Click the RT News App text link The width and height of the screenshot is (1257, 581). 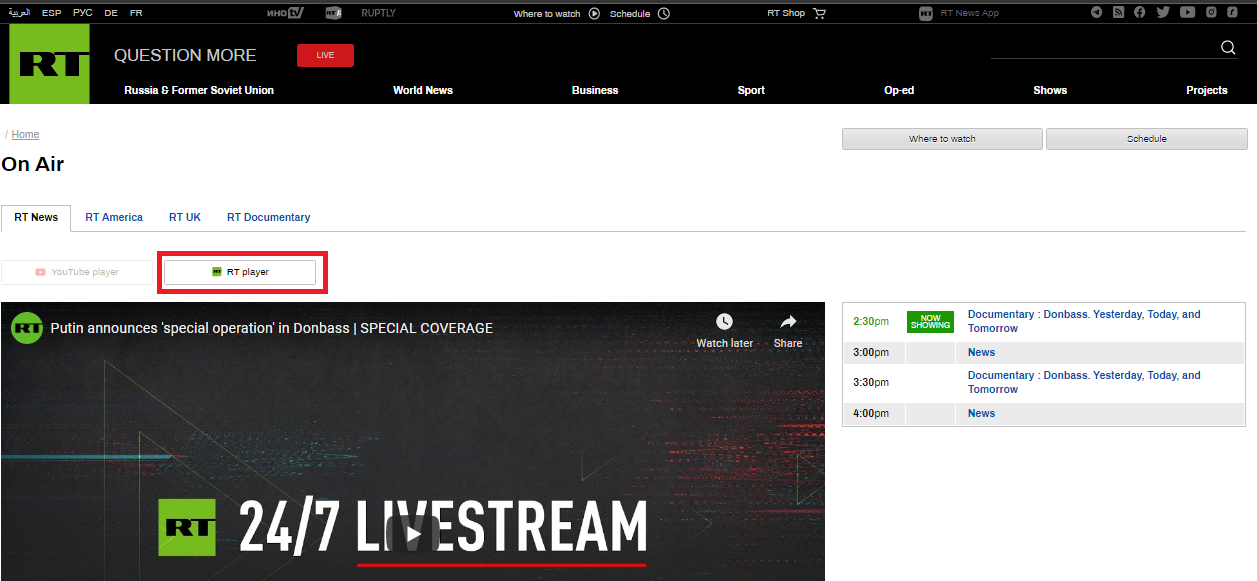[x=970, y=14]
